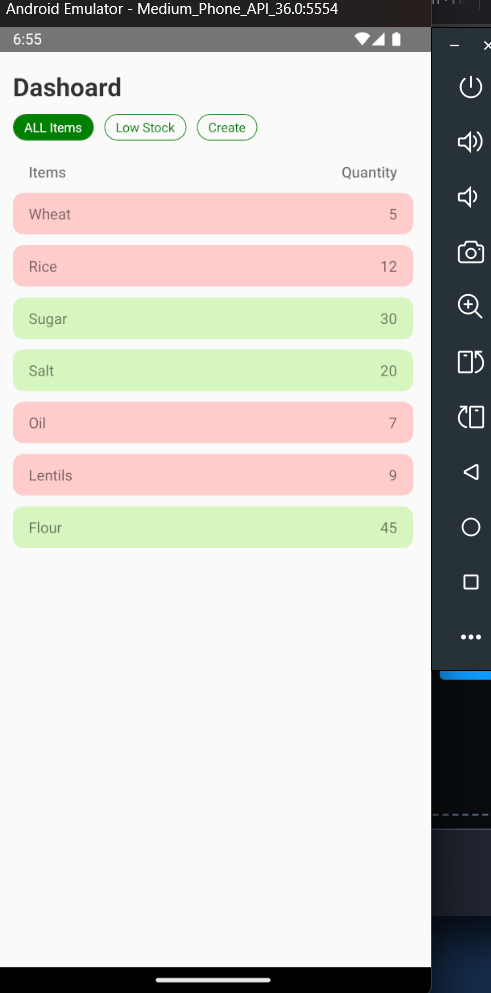Click the emulator power button icon

coord(470,87)
